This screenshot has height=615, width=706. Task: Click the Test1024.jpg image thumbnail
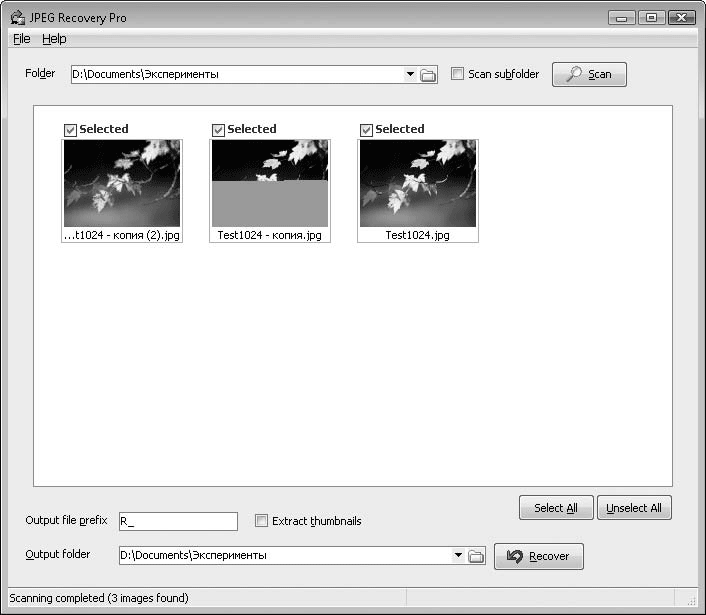coord(417,183)
